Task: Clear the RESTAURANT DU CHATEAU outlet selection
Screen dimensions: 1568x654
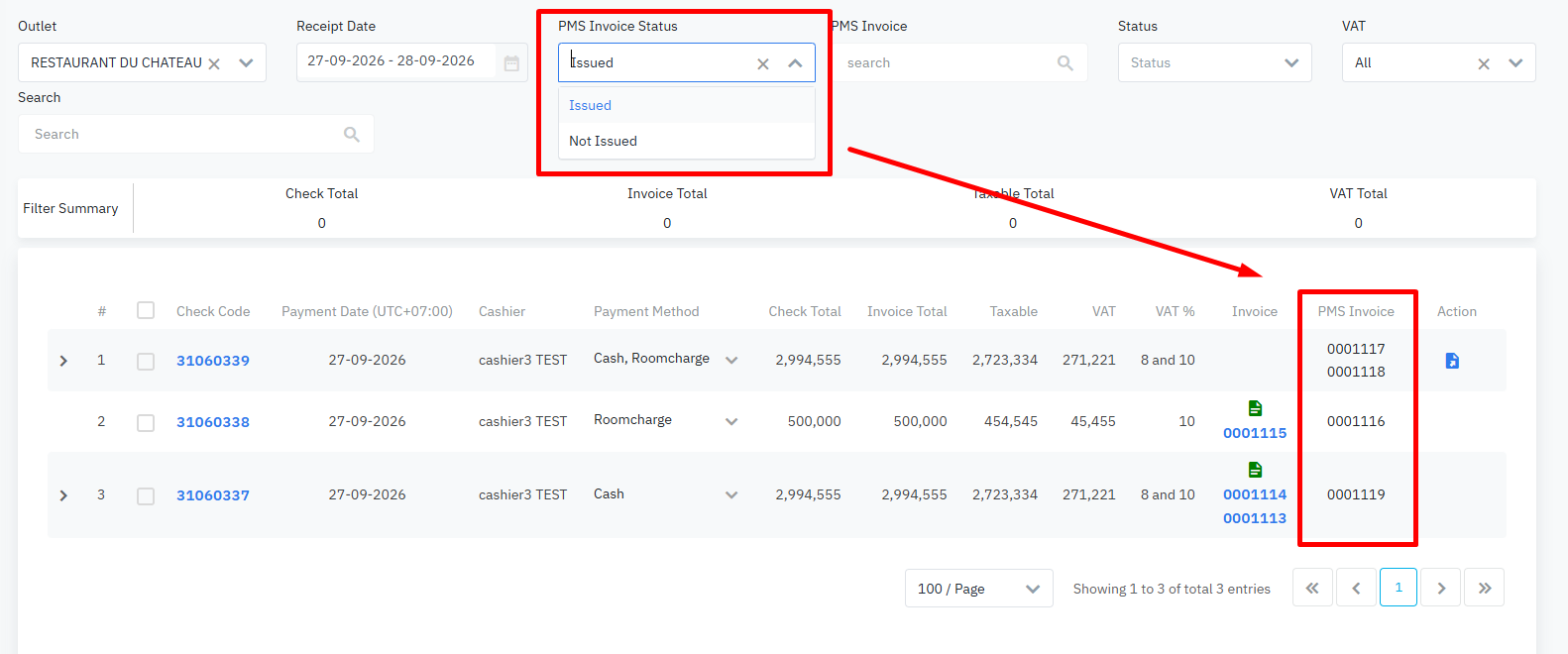Action: (x=214, y=63)
